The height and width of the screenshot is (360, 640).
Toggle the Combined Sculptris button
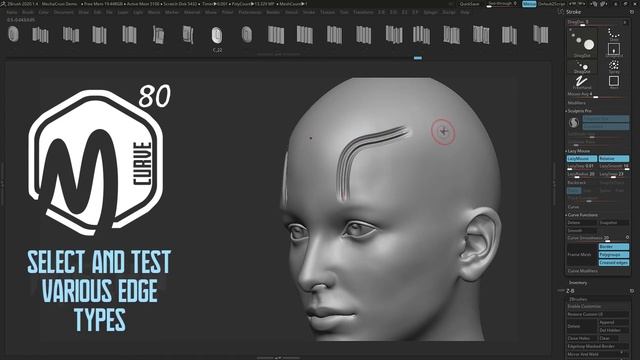(606, 127)
